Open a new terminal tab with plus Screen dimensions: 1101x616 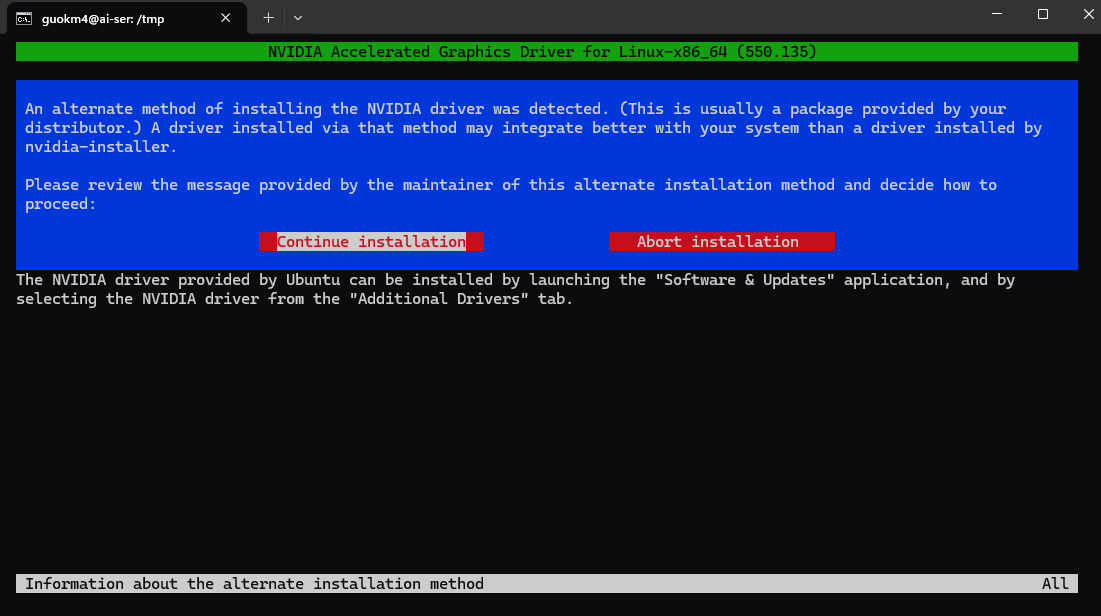pyautogui.click(x=268, y=18)
